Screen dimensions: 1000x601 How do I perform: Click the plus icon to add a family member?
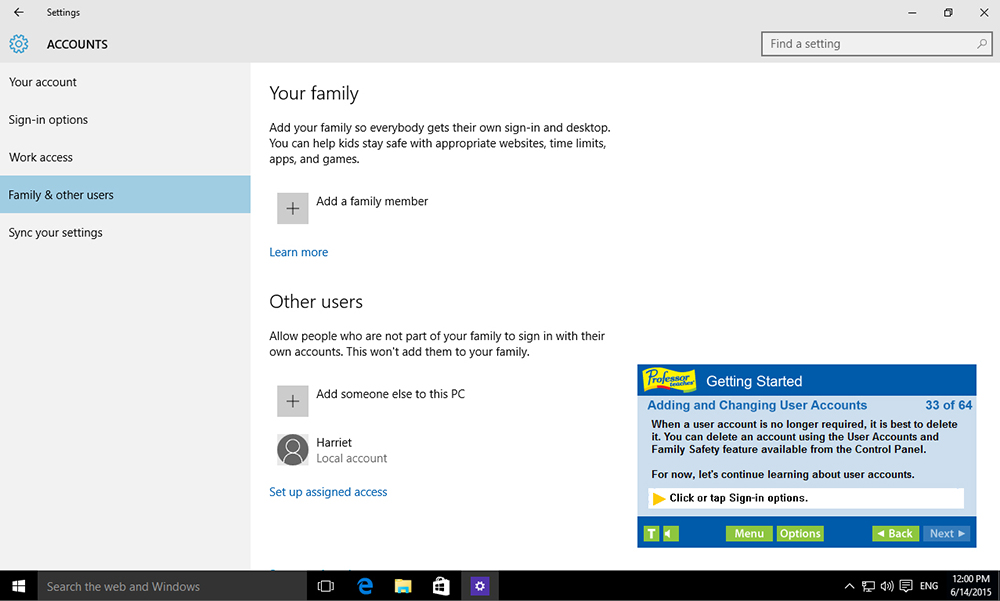(291, 208)
